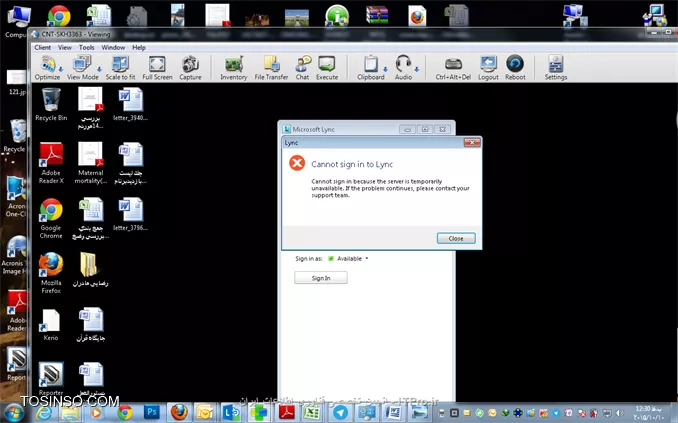Click the Optimize toolbar icon
The image size is (678, 423).
[x=47, y=68]
